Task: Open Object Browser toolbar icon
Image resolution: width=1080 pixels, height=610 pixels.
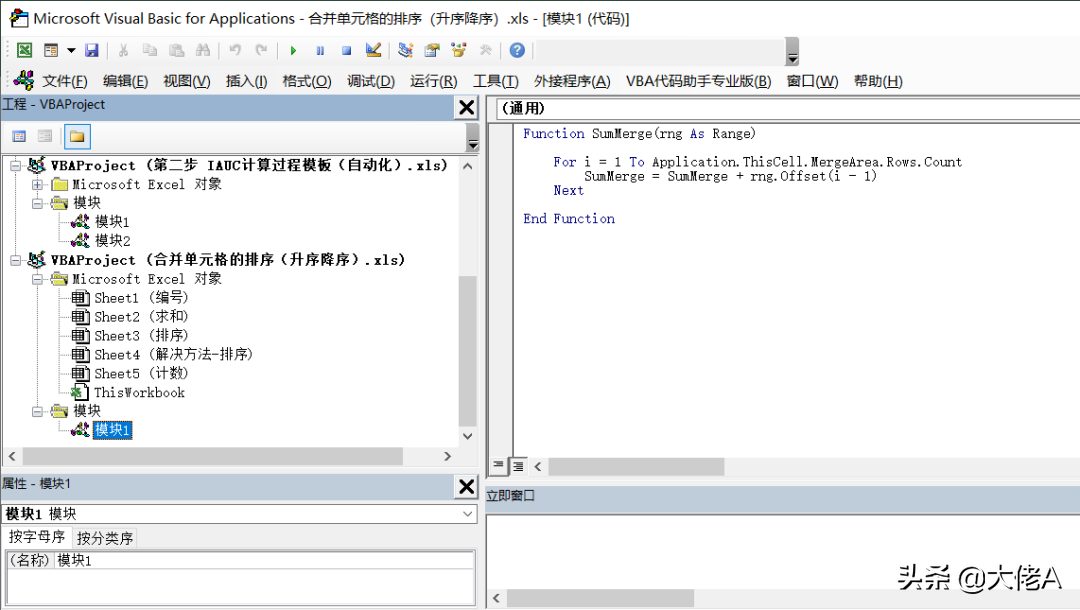Action: coord(459,50)
